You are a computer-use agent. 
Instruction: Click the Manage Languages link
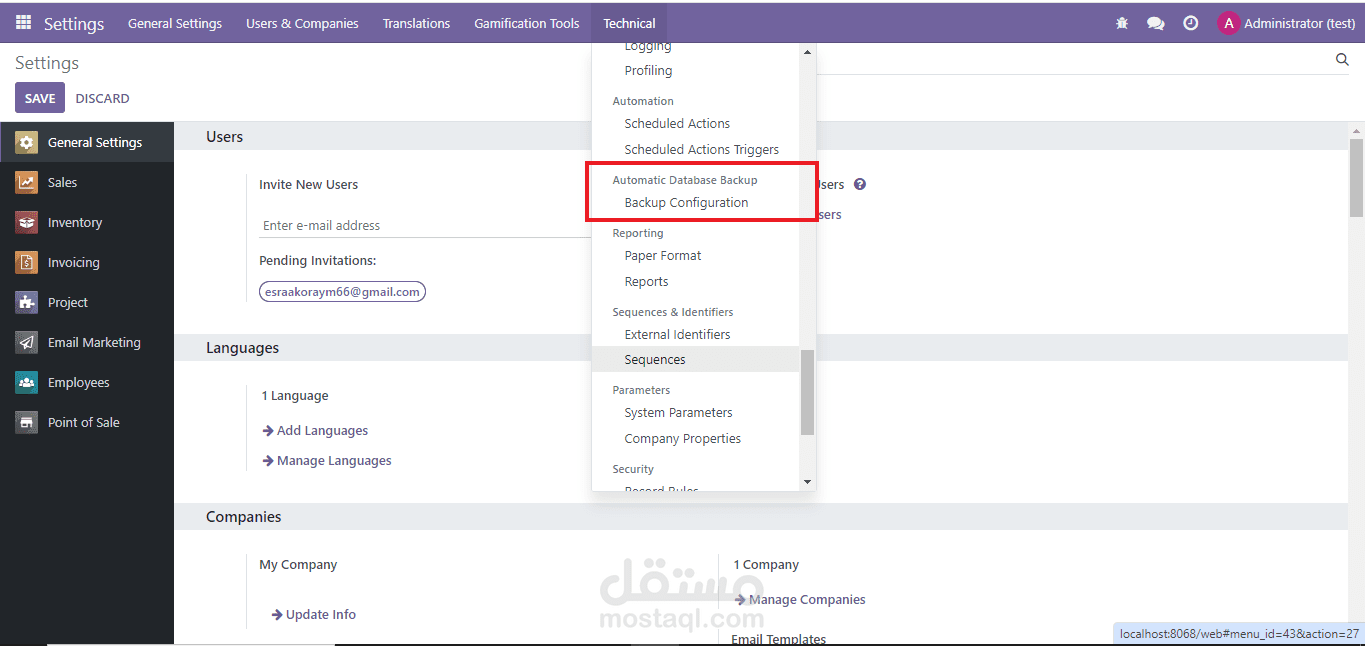coord(334,461)
